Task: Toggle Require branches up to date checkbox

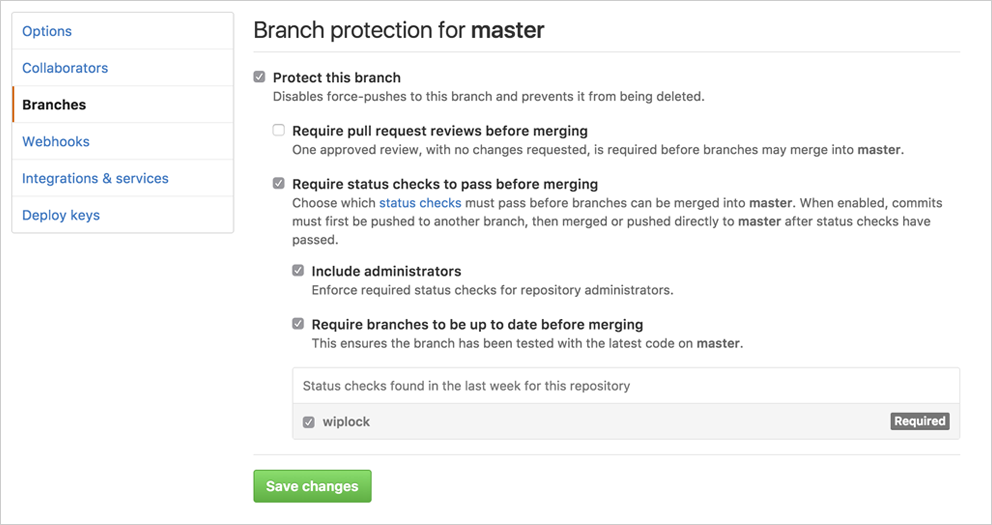Action: 298,324
